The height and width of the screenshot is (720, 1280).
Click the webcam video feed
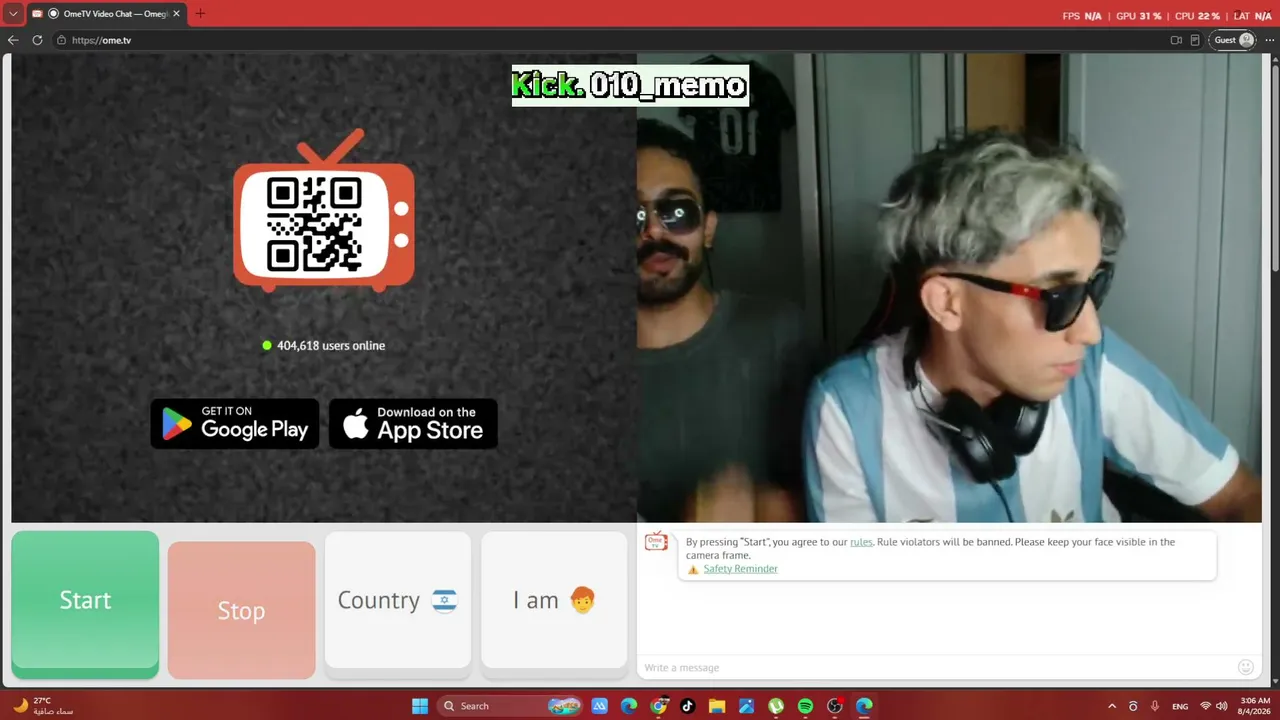(x=949, y=288)
